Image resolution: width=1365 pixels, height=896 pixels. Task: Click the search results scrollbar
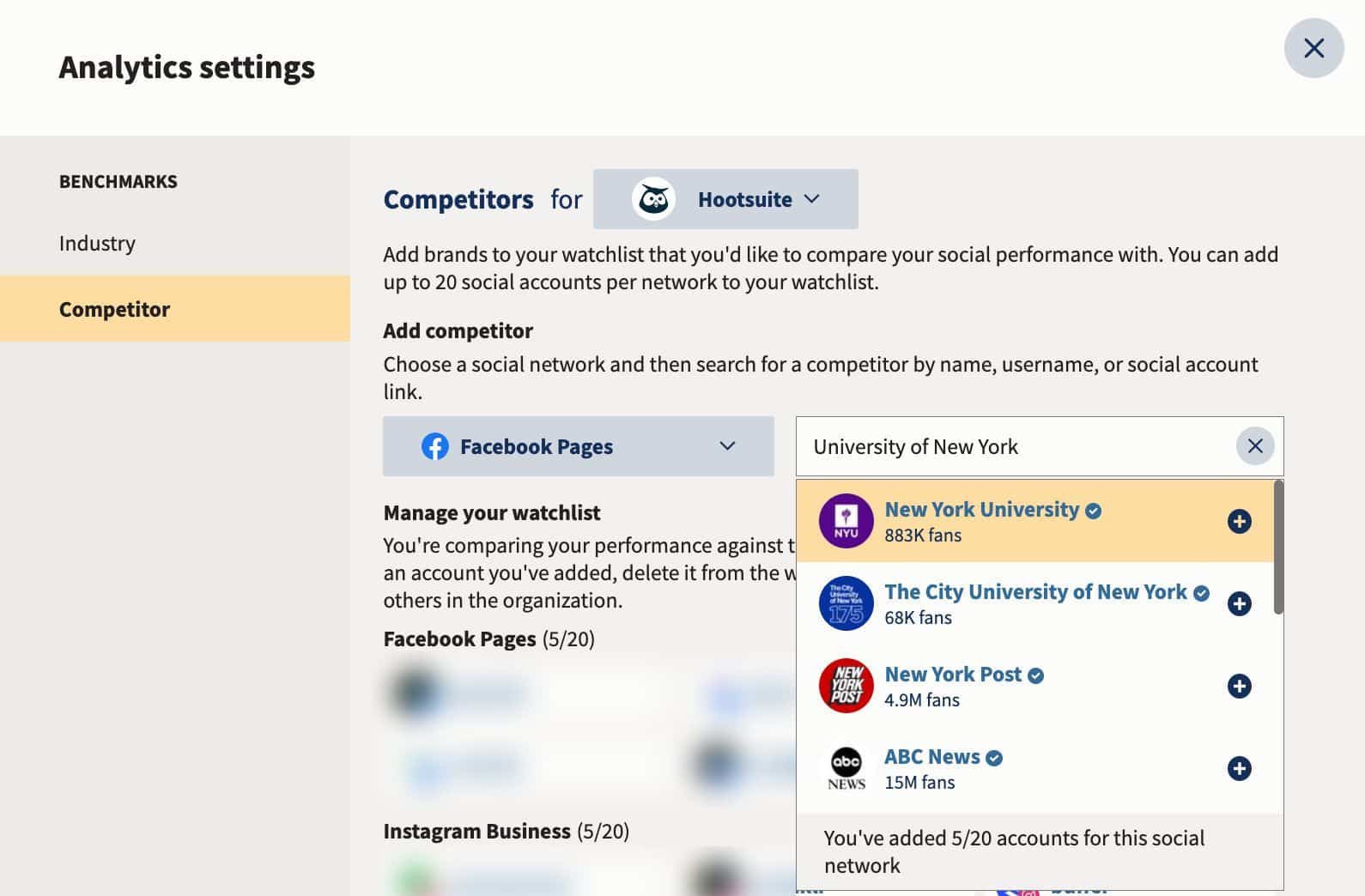coord(1278,548)
